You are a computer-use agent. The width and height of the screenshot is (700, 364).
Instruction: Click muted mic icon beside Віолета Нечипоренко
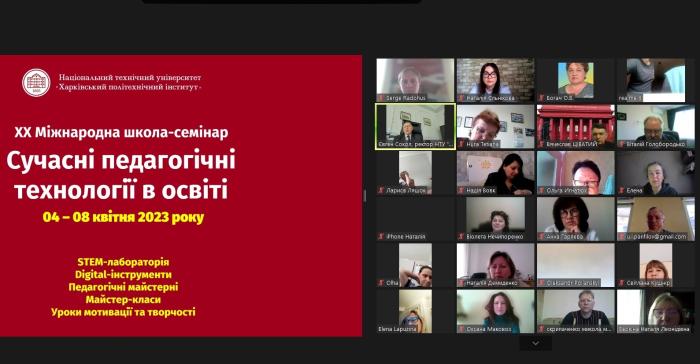(x=462, y=236)
